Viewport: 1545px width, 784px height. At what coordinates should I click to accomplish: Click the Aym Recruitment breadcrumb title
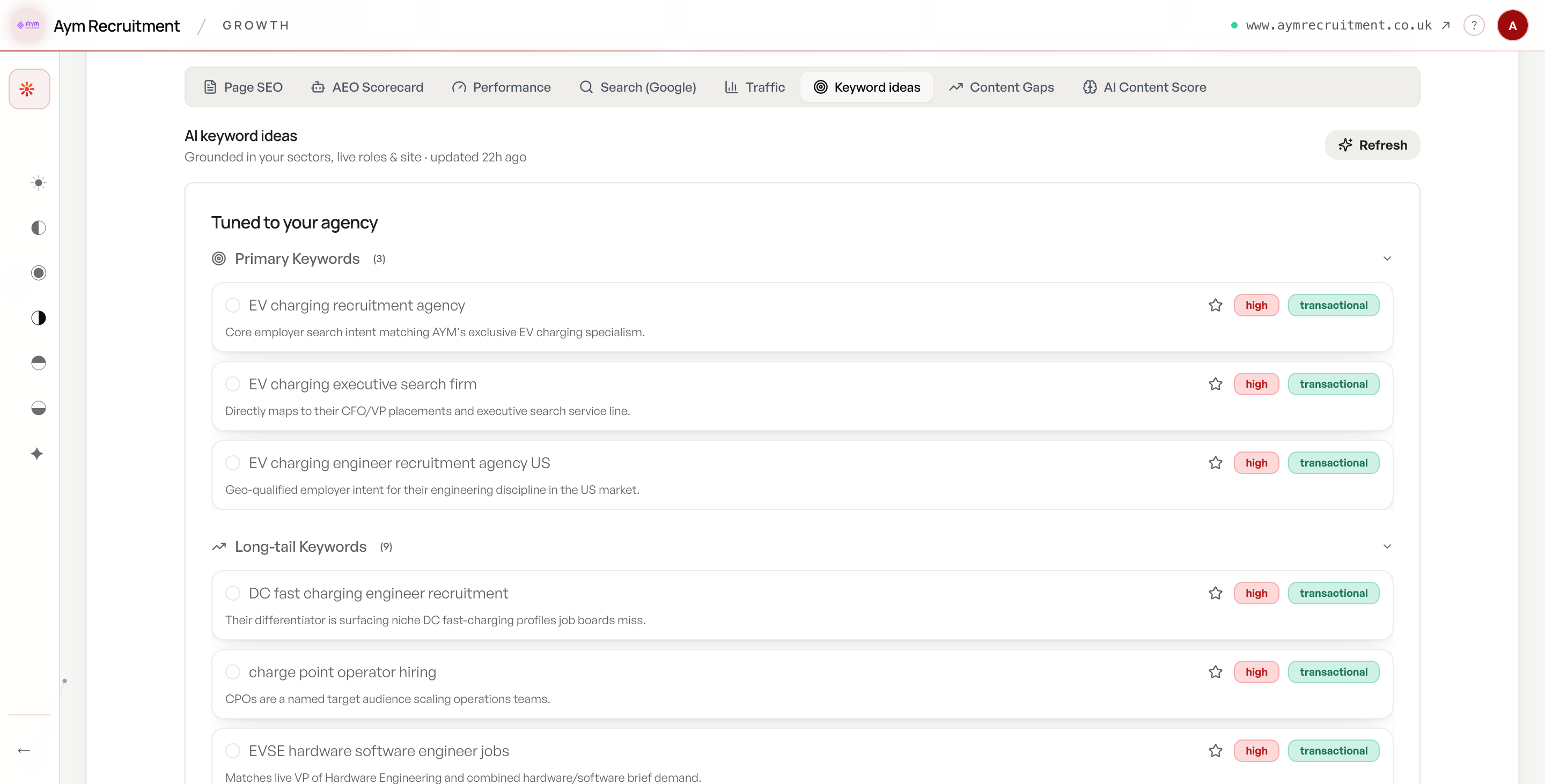click(116, 26)
